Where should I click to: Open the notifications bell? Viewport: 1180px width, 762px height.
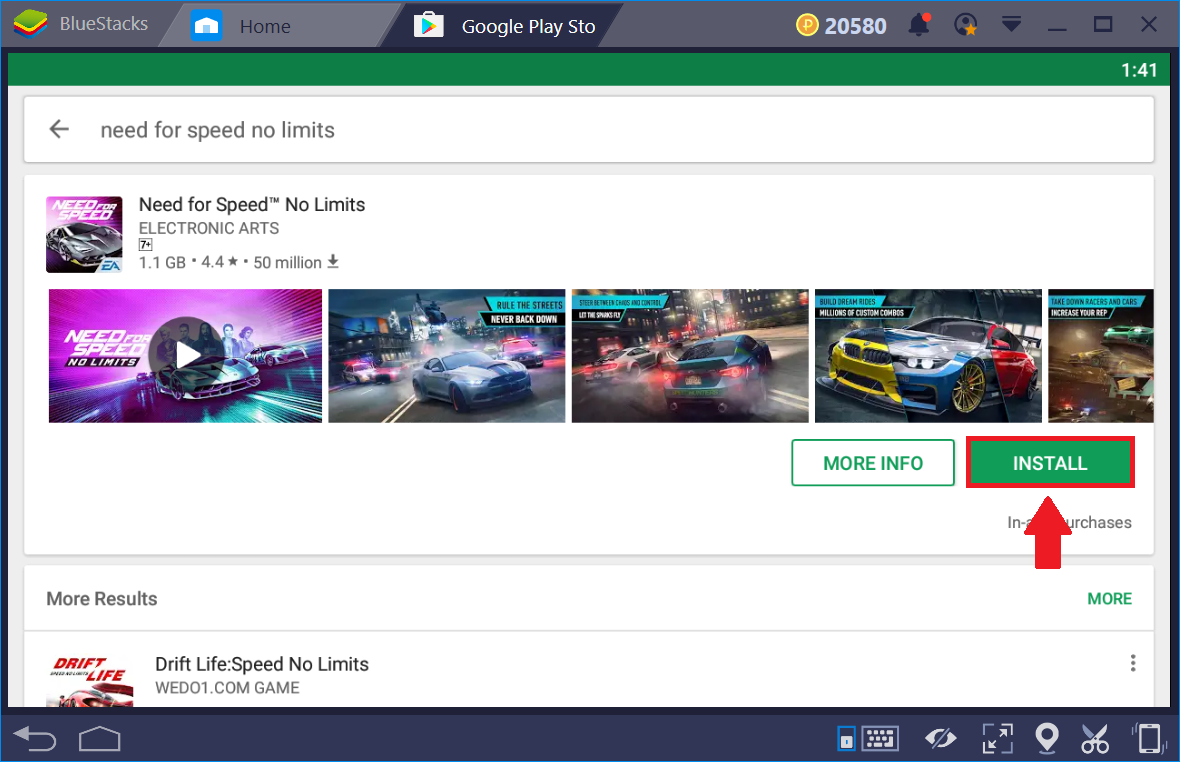[919, 25]
